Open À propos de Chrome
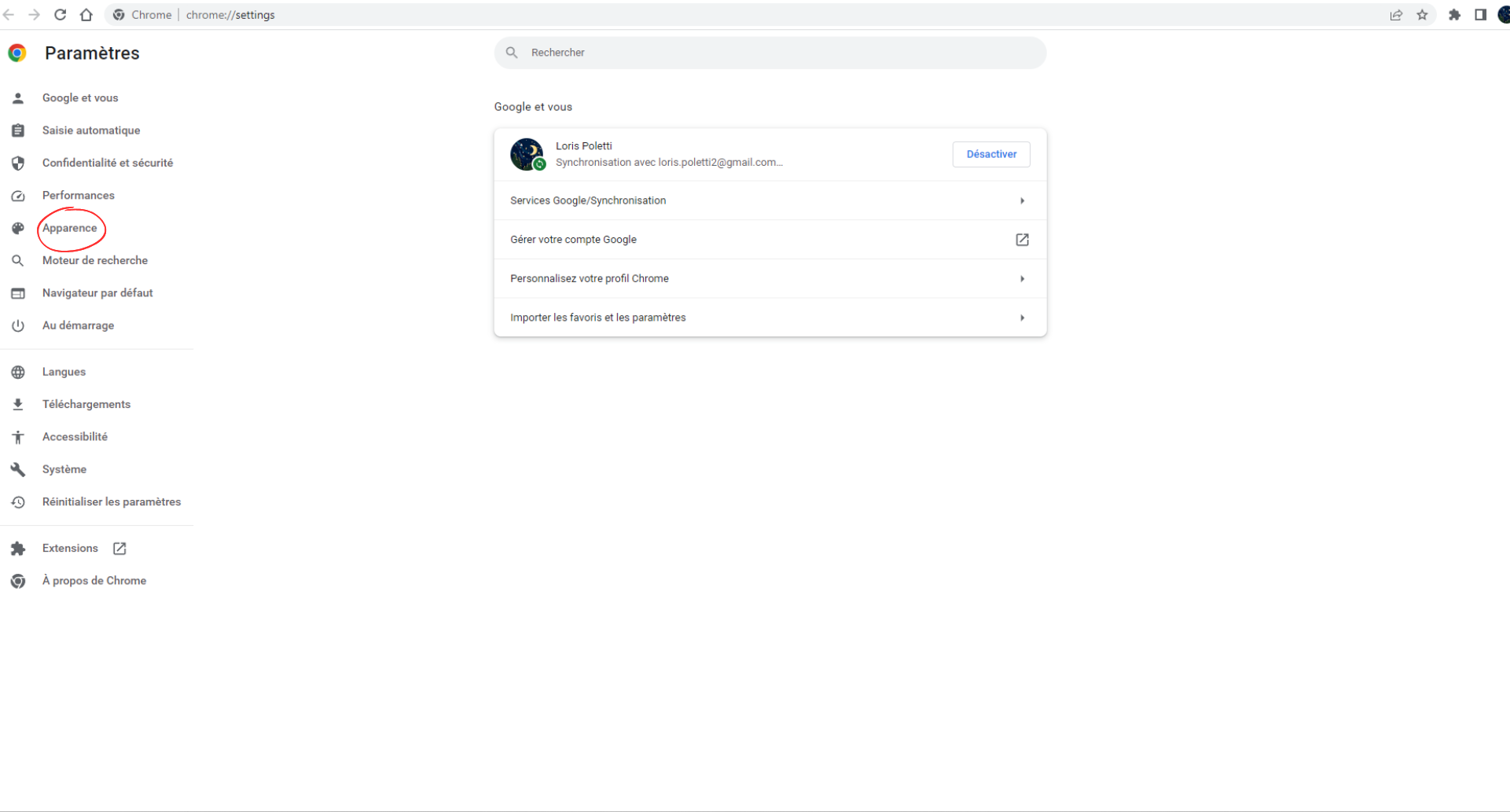Image resolution: width=1510 pixels, height=812 pixels. (94, 580)
